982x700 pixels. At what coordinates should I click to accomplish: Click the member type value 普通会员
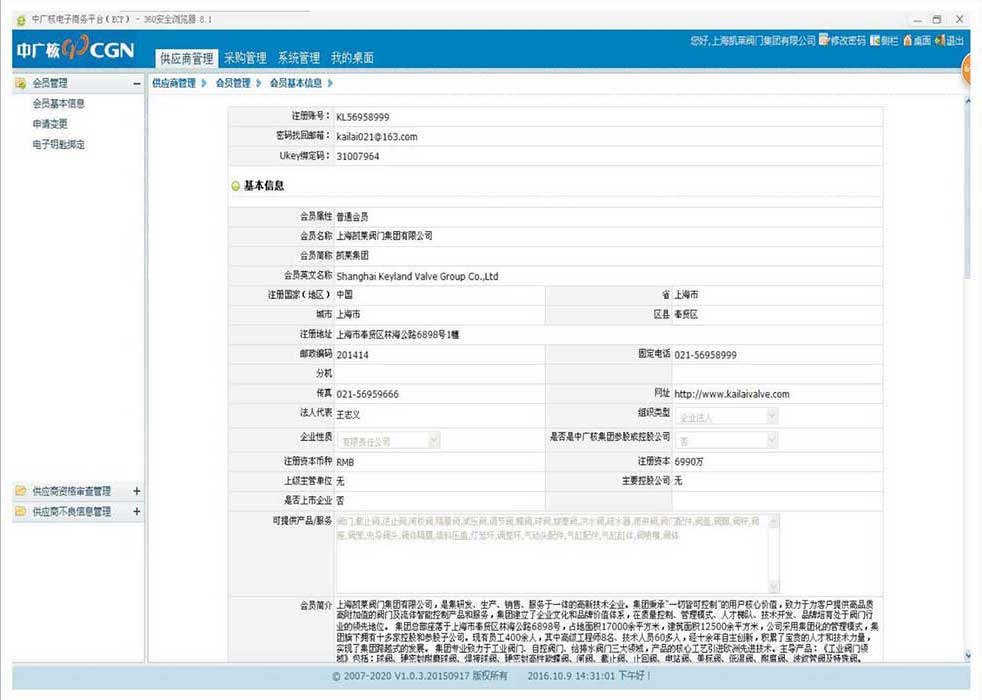[352, 217]
